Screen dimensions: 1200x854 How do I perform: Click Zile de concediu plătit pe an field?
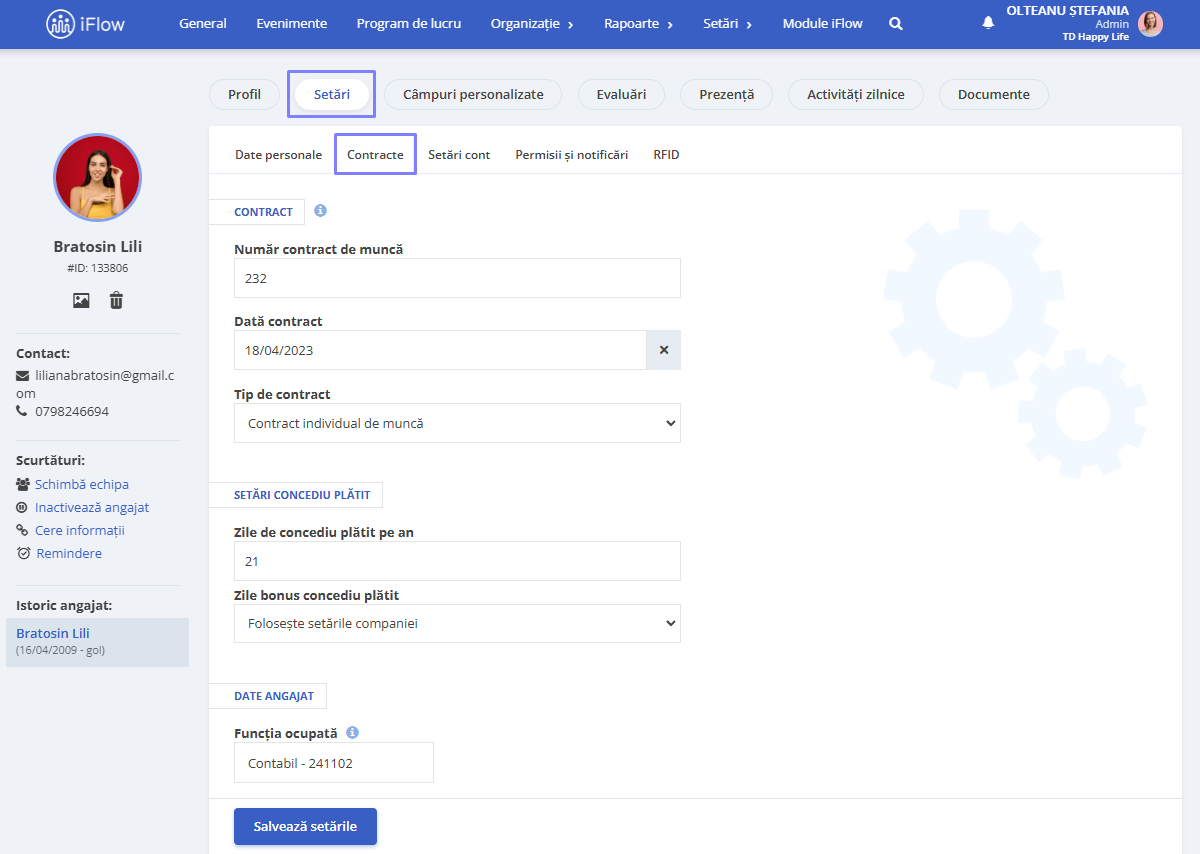coord(457,561)
